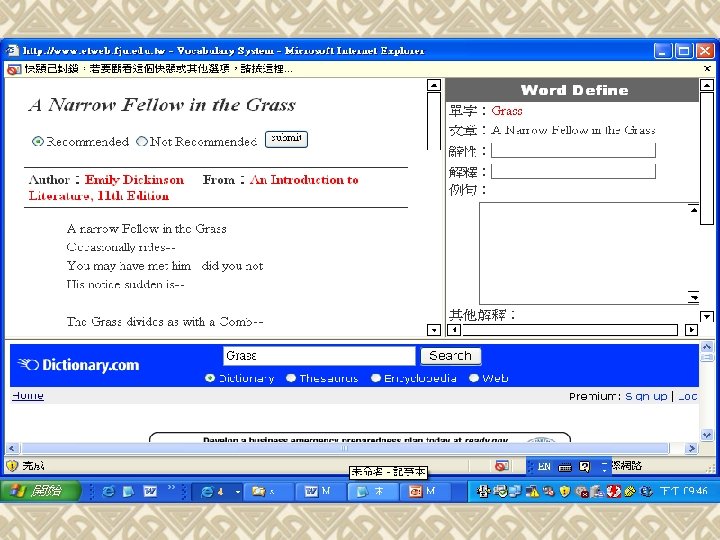Screen dimensions: 720x540
Task: Click the pop-up blocker icon in status bar
Action: coord(502,466)
